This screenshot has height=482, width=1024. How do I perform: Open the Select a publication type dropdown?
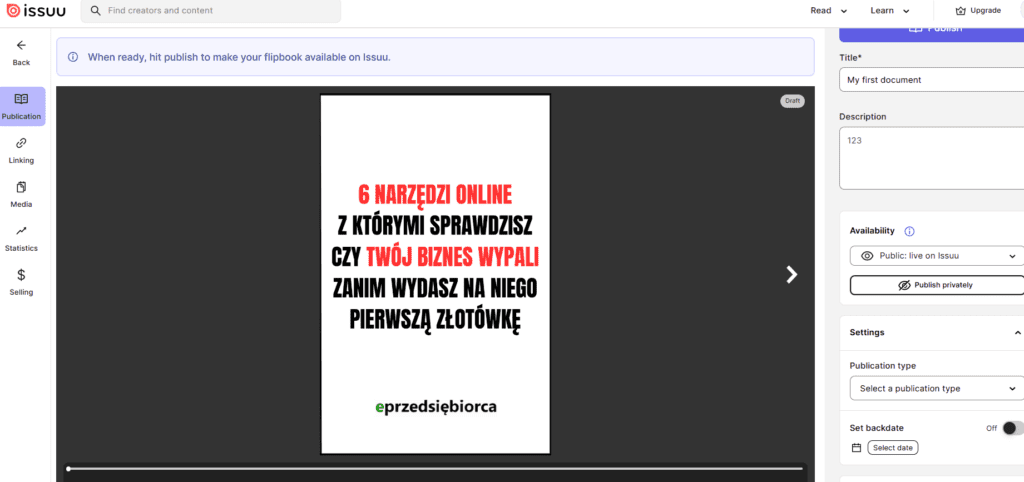936,388
